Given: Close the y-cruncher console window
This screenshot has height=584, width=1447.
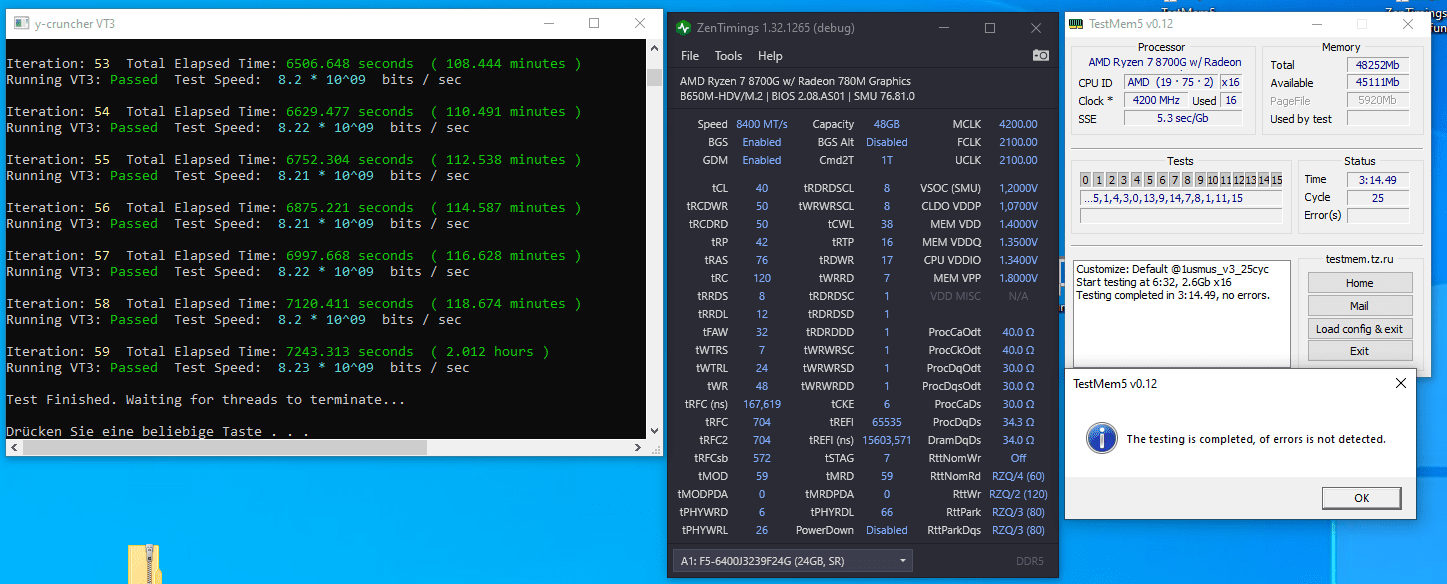Looking at the screenshot, I should coord(640,23).
